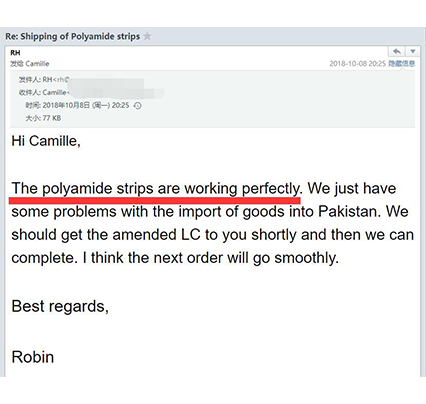Click the email subject title text
Viewport: 426px width, 404px height.
(x=73, y=36)
